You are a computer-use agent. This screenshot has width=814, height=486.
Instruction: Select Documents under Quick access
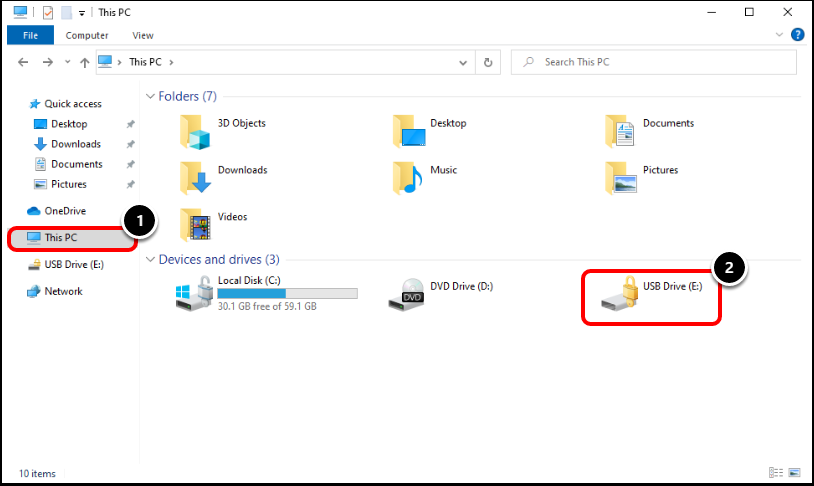(x=69, y=164)
